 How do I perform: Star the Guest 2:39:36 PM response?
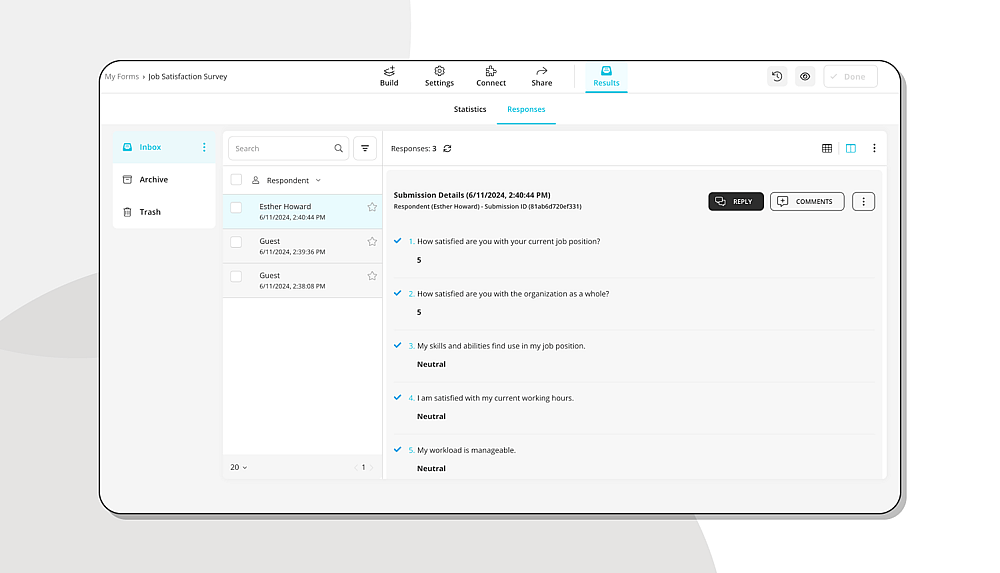pos(372,241)
